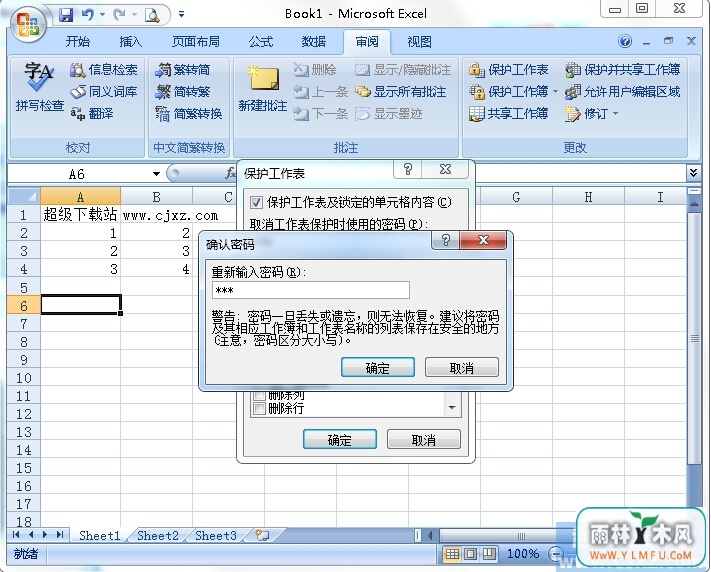
Task: Close the 确认密码 dialog with red X
Action: pos(483,240)
